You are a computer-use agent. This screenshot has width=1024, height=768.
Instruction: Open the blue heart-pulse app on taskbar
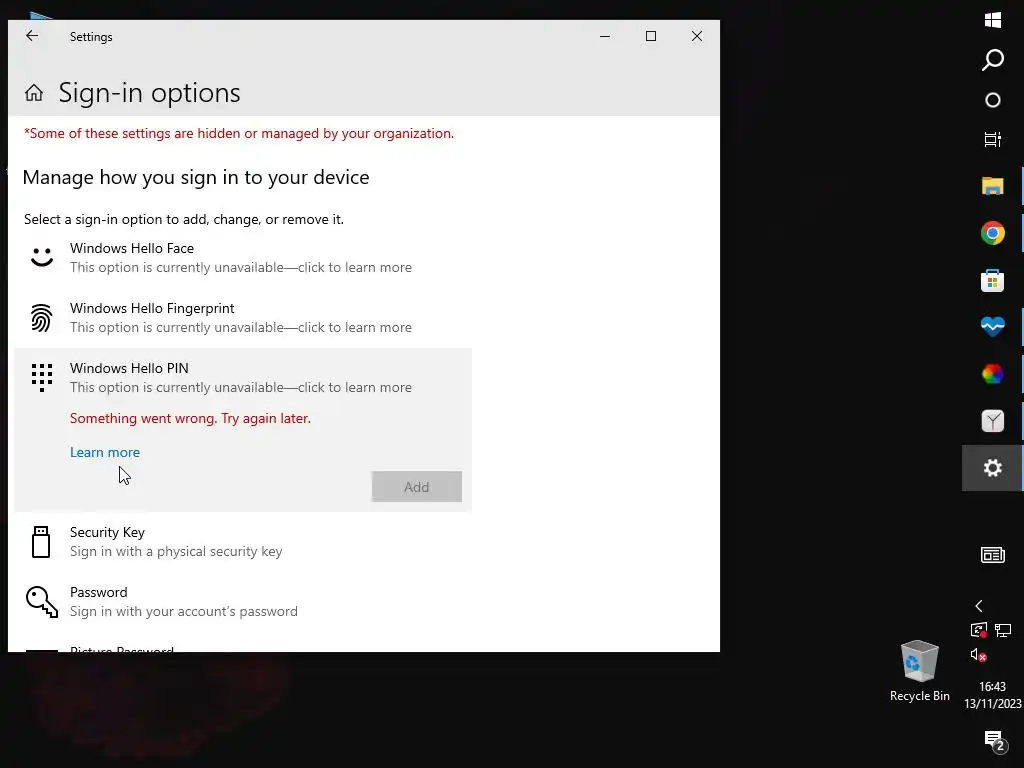coord(993,326)
